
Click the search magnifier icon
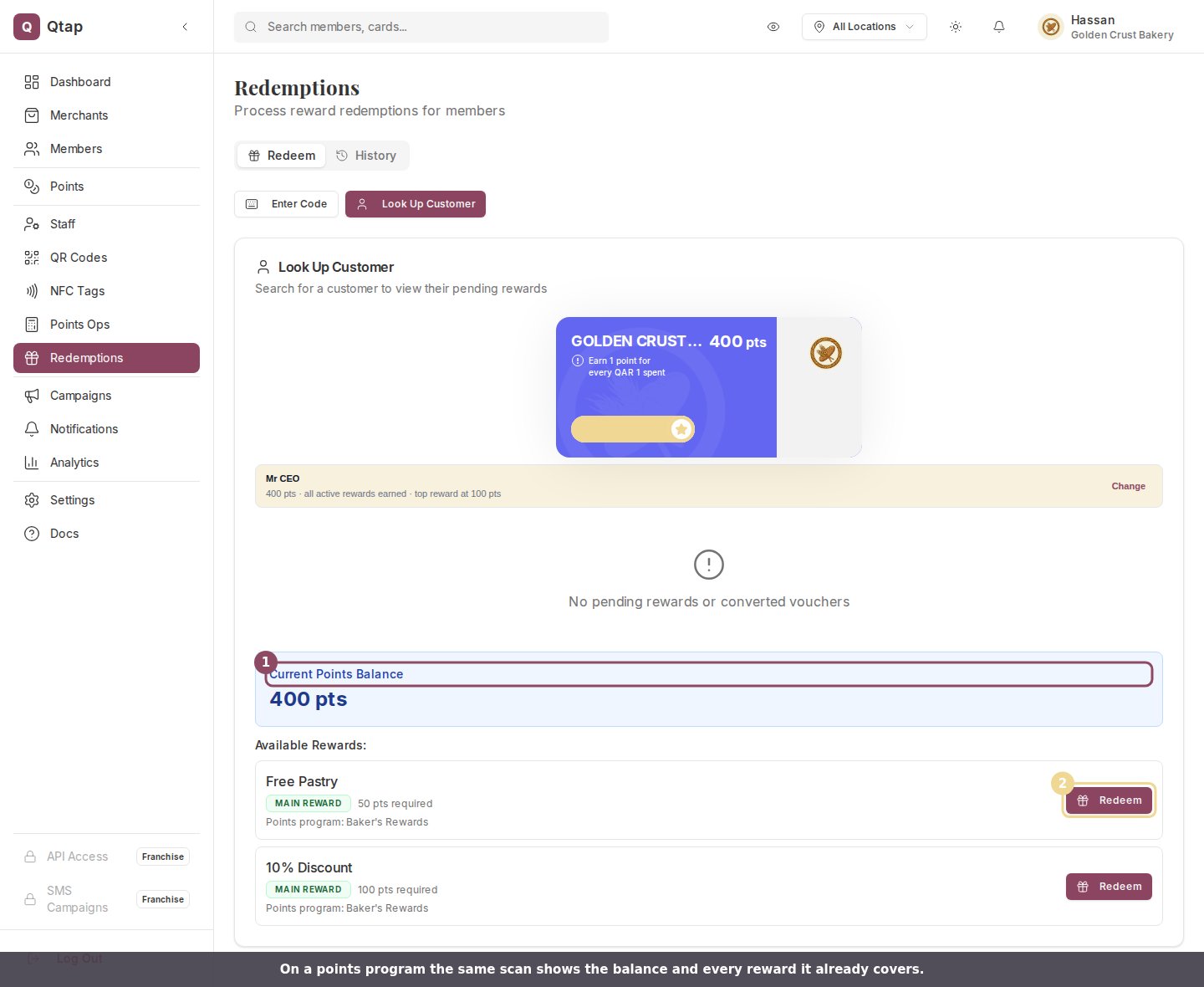pyautogui.click(x=251, y=27)
